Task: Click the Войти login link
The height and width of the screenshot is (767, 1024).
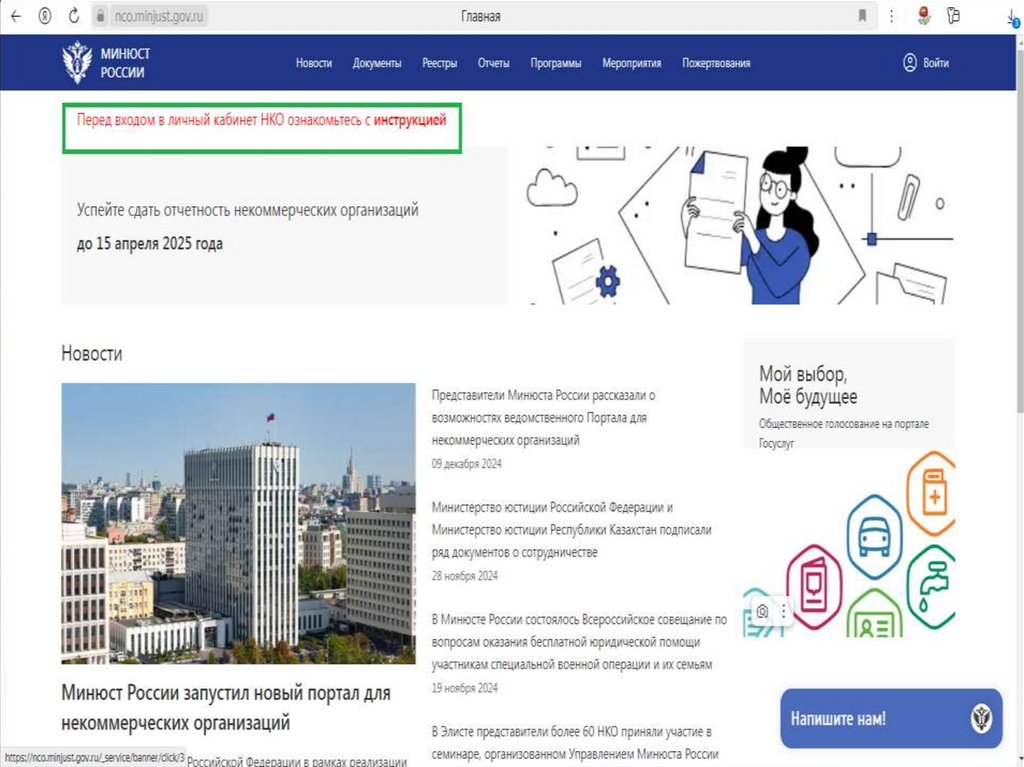Action: click(935, 63)
